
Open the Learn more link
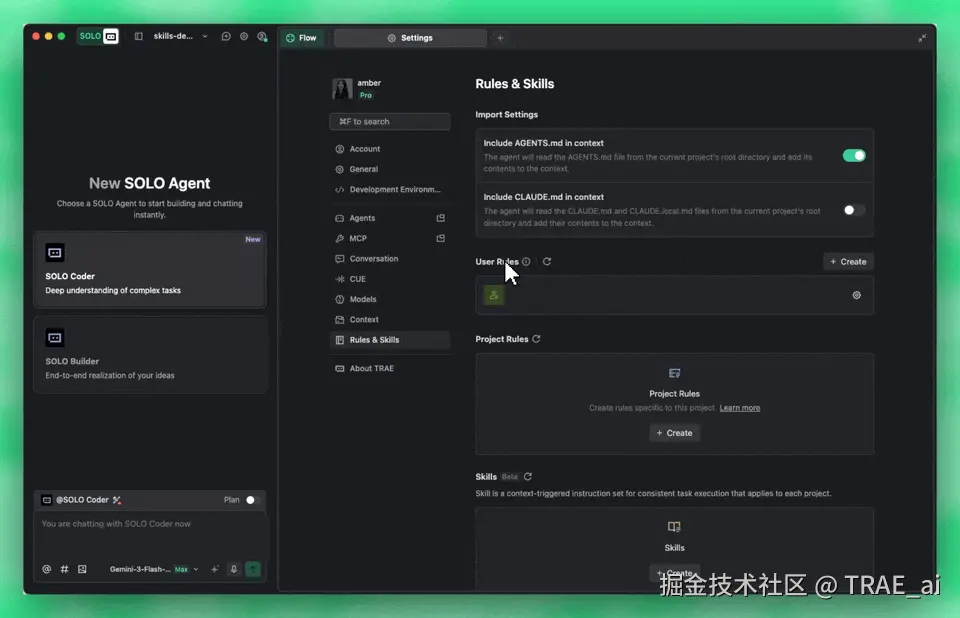tap(740, 408)
